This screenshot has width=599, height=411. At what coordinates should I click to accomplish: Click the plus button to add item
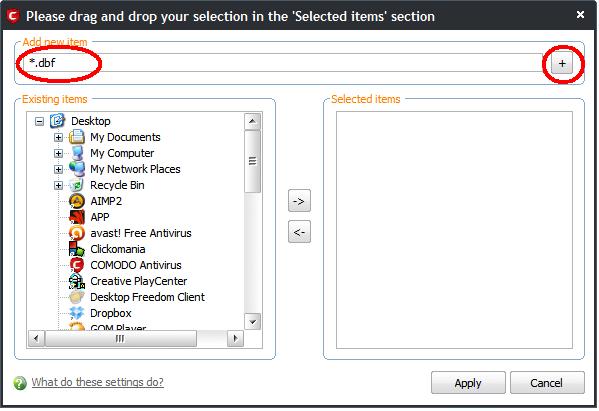pyautogui.click(x=562, y=63)
